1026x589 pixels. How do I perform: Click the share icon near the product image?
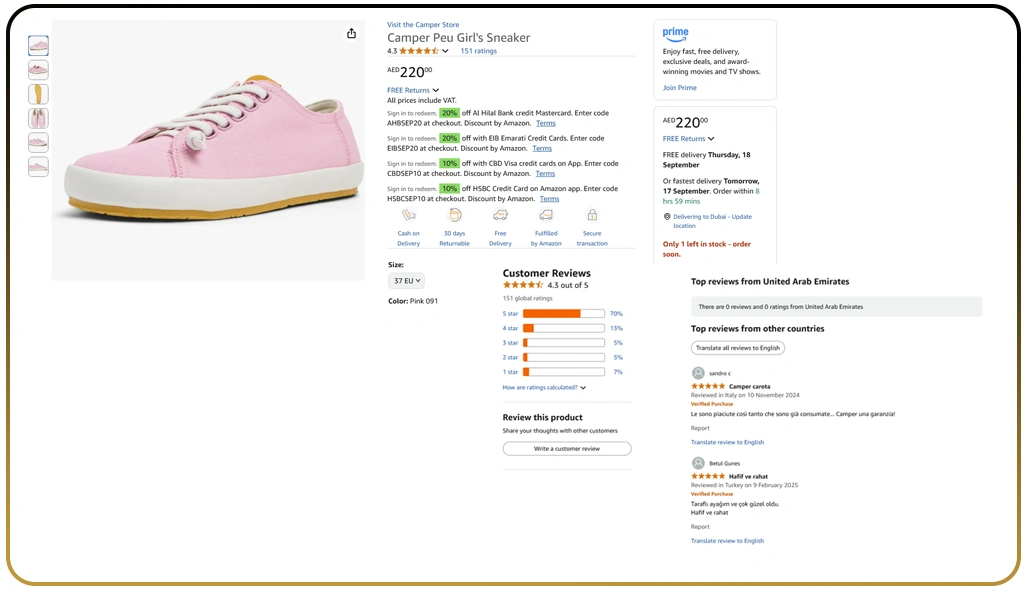pos(351,33)
